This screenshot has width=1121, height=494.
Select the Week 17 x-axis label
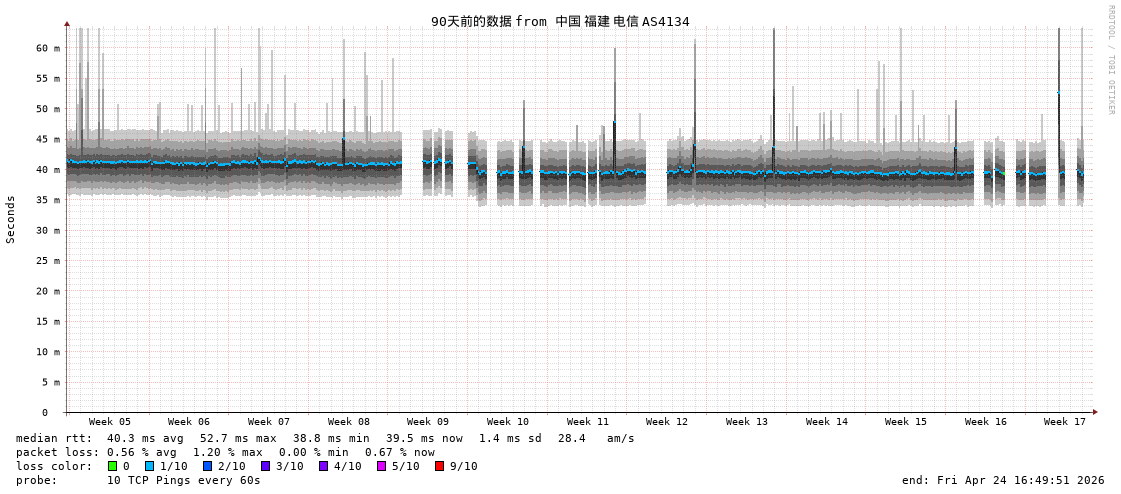pyautogui.click(x=1065, y=422)
